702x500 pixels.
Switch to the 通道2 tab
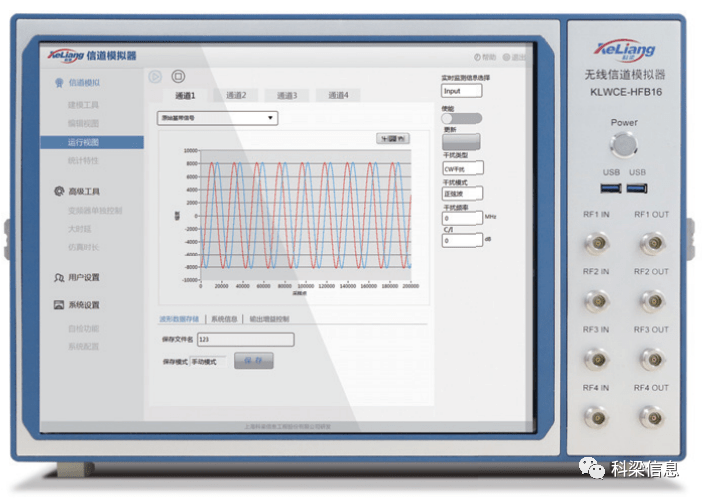[x=236, y=95]
